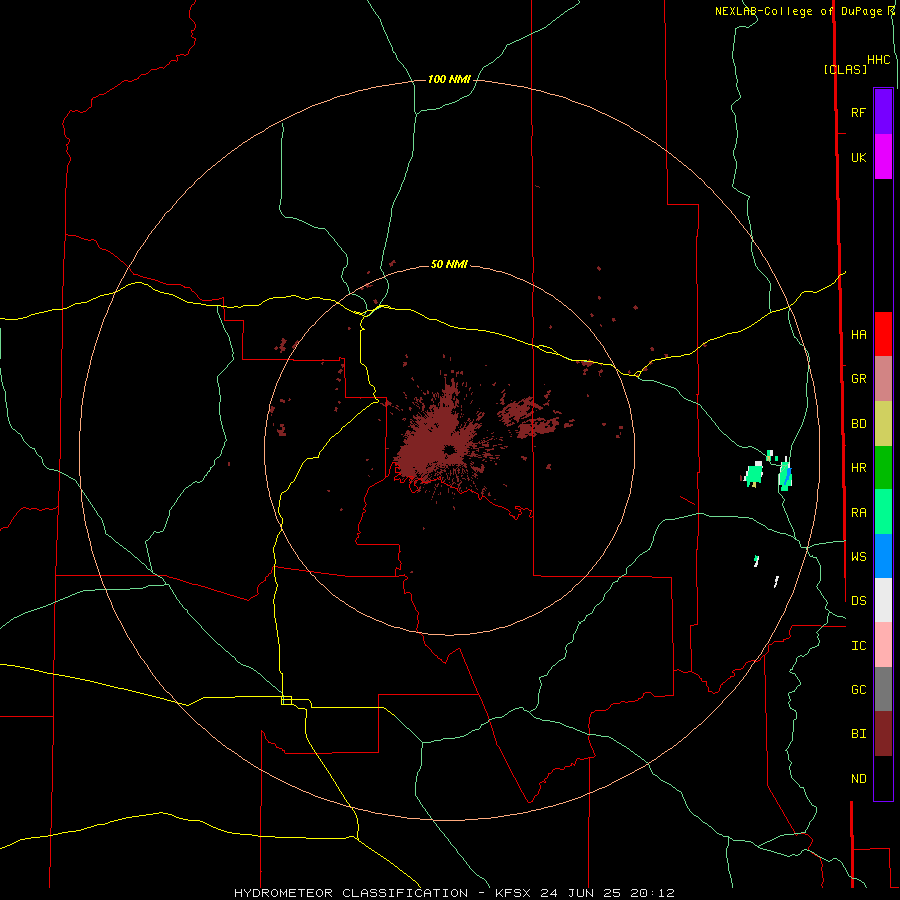Click the [CLAS] legend header

coord(845,70)
